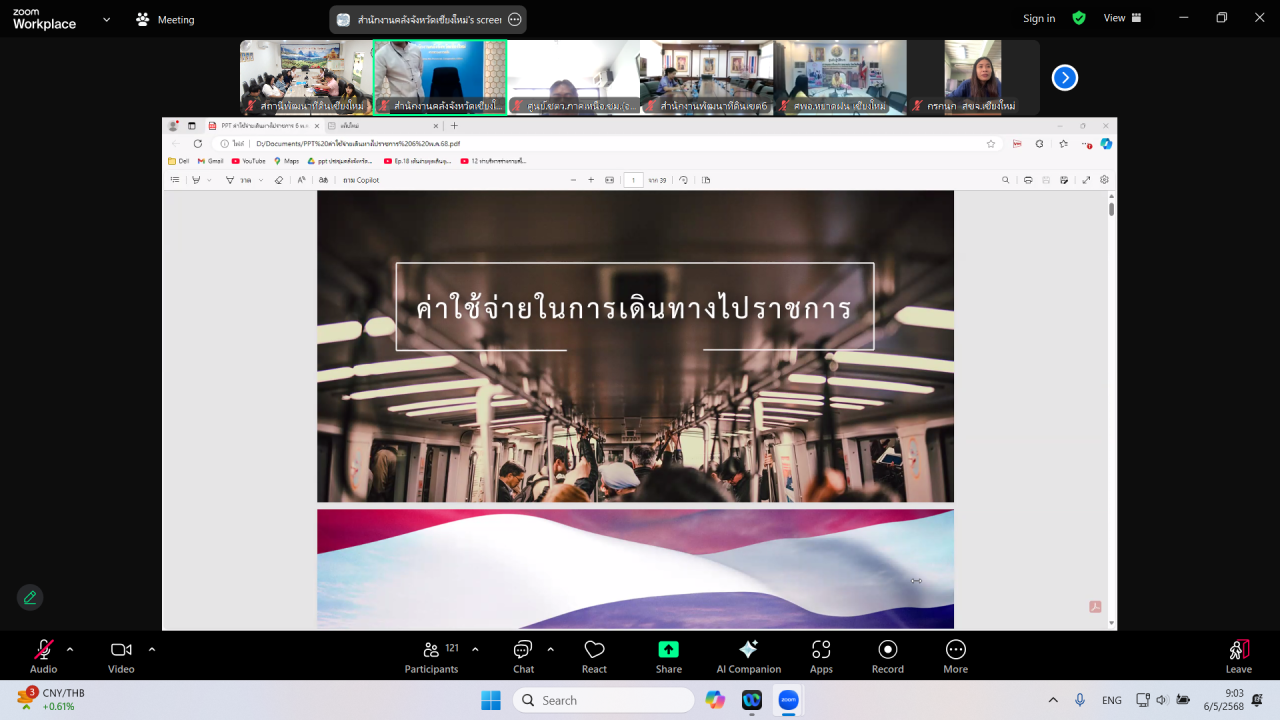Open the Participants panel
Viewport: 1280px width, 720px height.
pyautogui.click(x=431, y=656)
